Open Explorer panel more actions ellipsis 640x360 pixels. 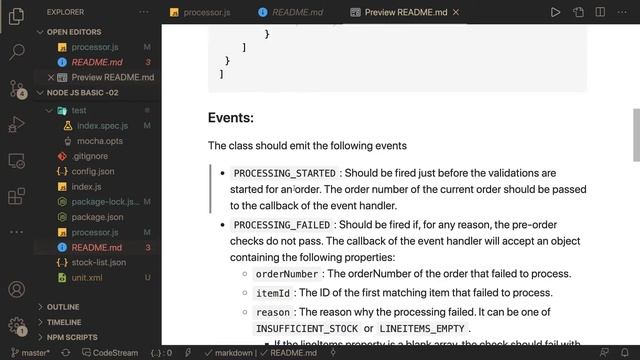tap(144, 12)
